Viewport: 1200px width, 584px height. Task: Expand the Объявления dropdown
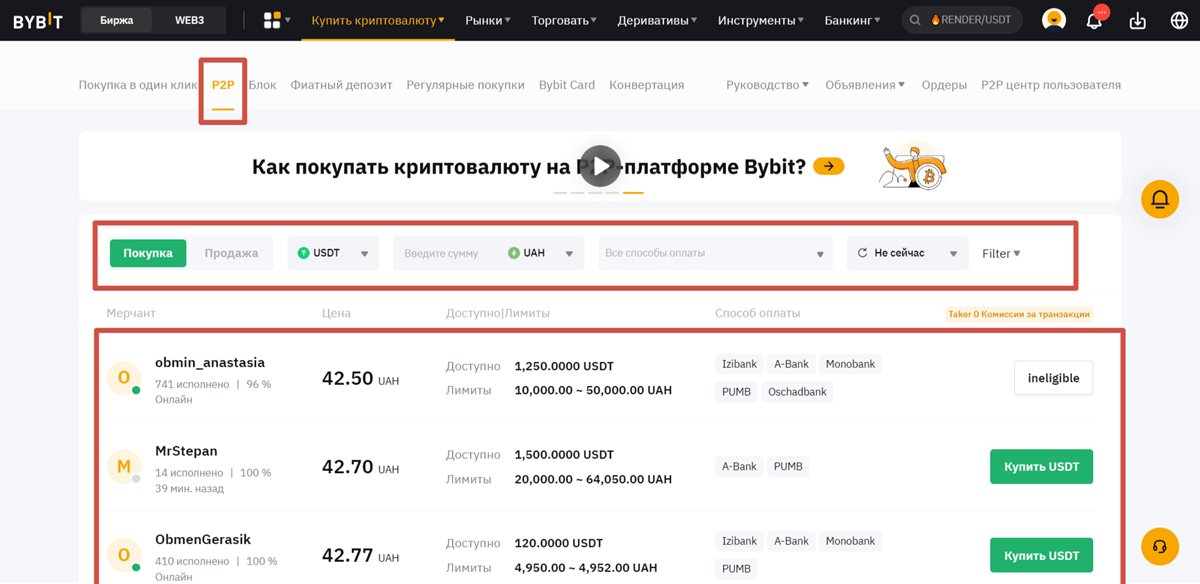(x=865, y=85)
